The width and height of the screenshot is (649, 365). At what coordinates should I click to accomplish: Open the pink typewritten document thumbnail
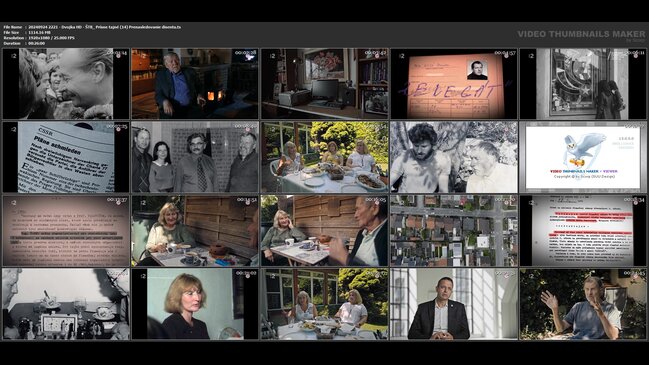(66, 231)
